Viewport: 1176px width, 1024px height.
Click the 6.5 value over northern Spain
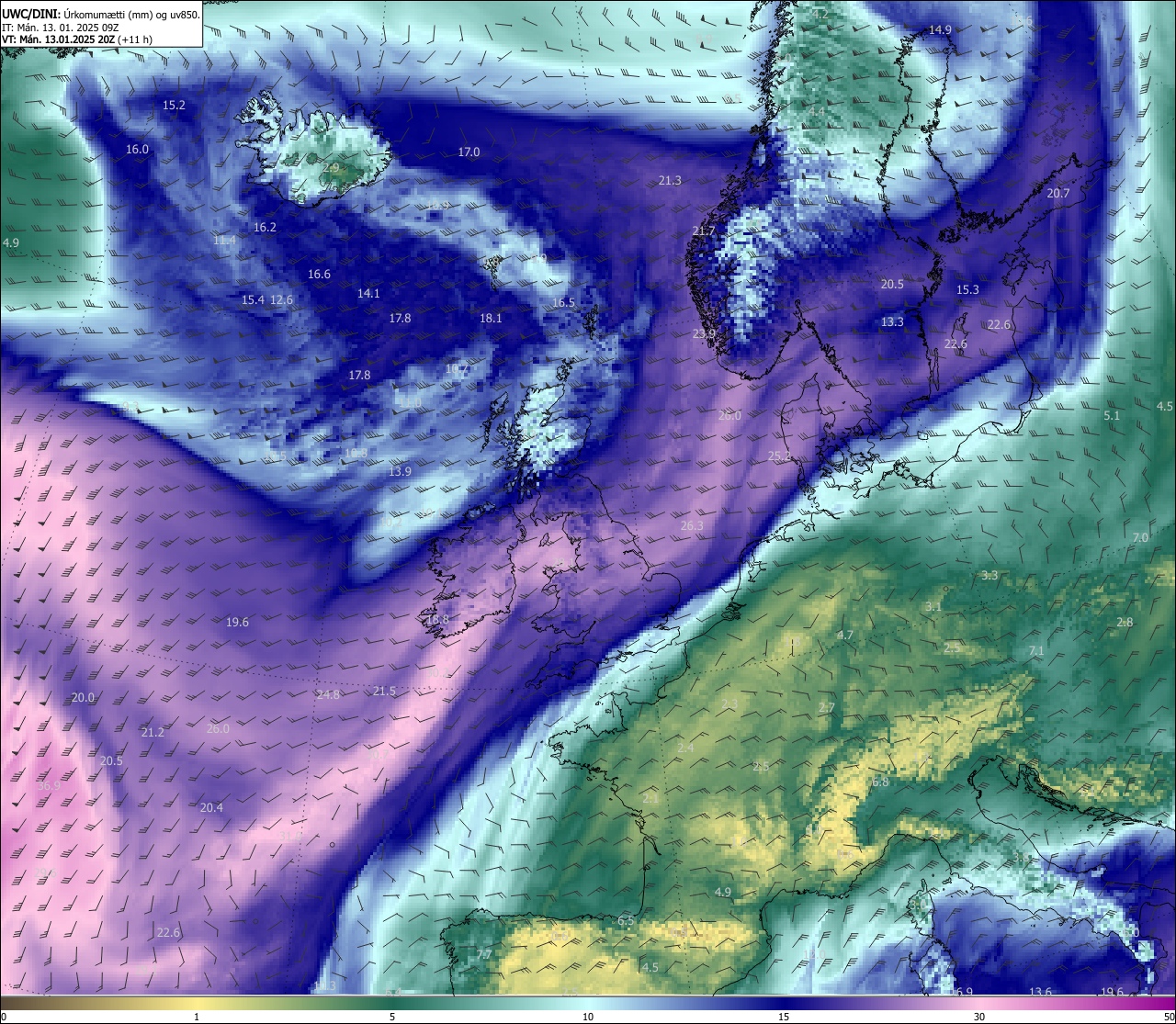[x=626, y=920]
